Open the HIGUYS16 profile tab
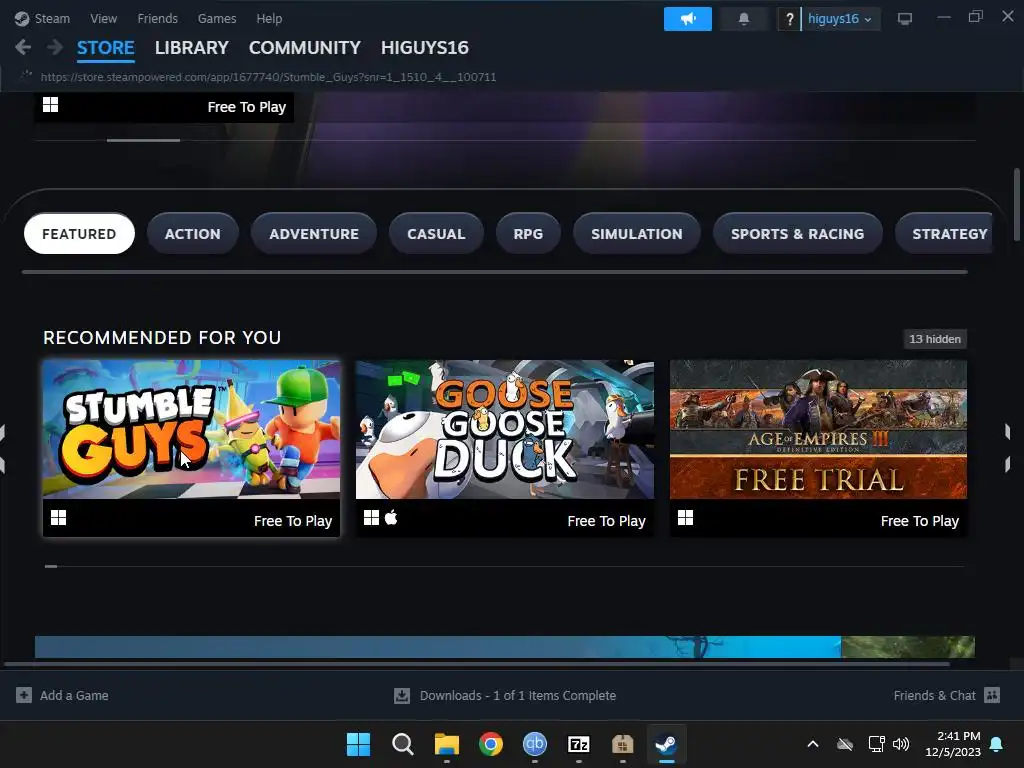The image size is (1024, 768). click(x=424, y=48)
